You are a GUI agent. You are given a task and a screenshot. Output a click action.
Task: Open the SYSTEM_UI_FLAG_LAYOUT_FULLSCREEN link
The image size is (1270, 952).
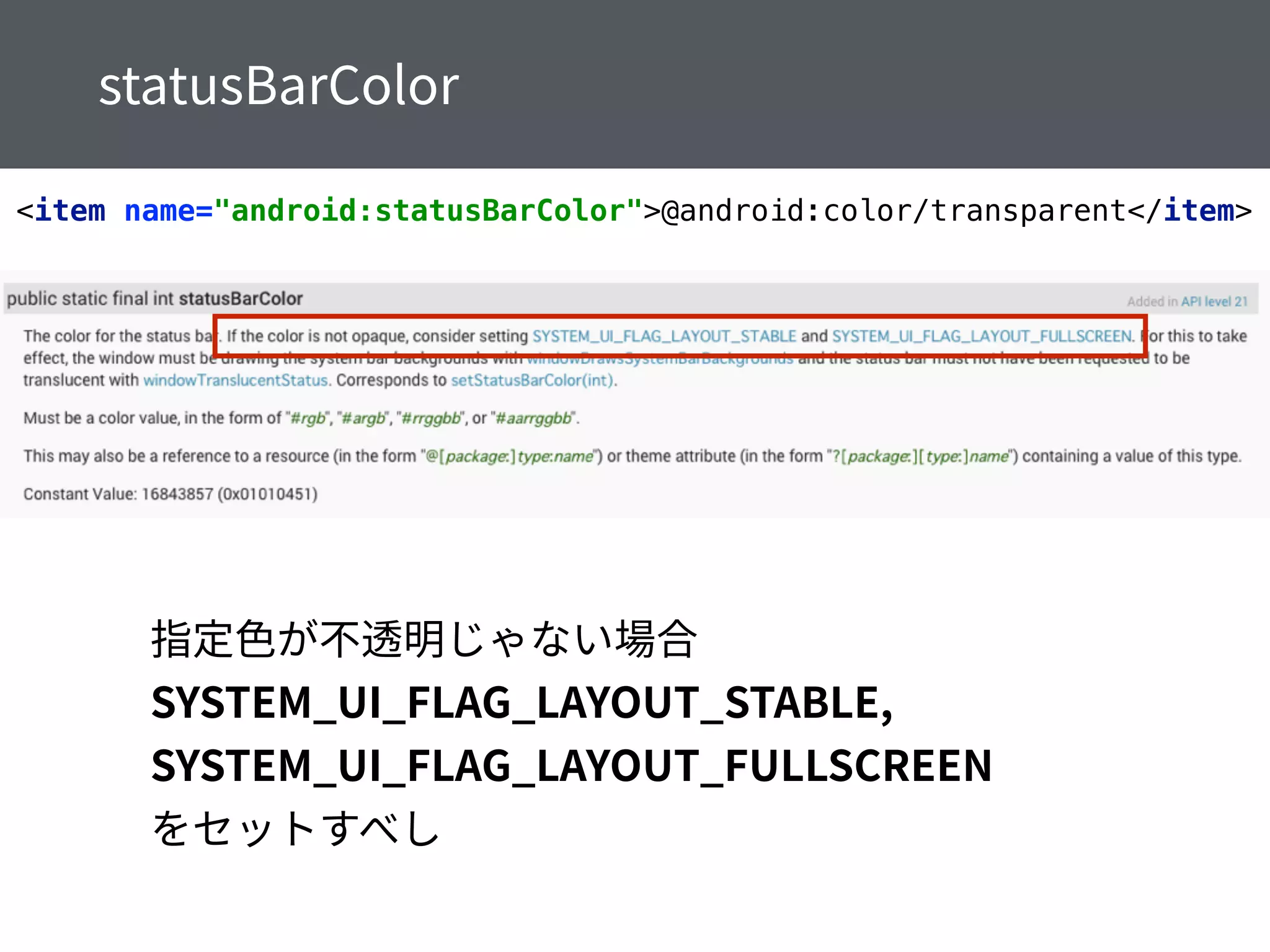pos(982,336)
